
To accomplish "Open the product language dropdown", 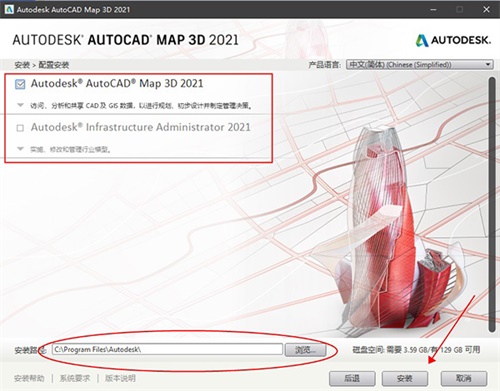I will (x=420, y=64).
